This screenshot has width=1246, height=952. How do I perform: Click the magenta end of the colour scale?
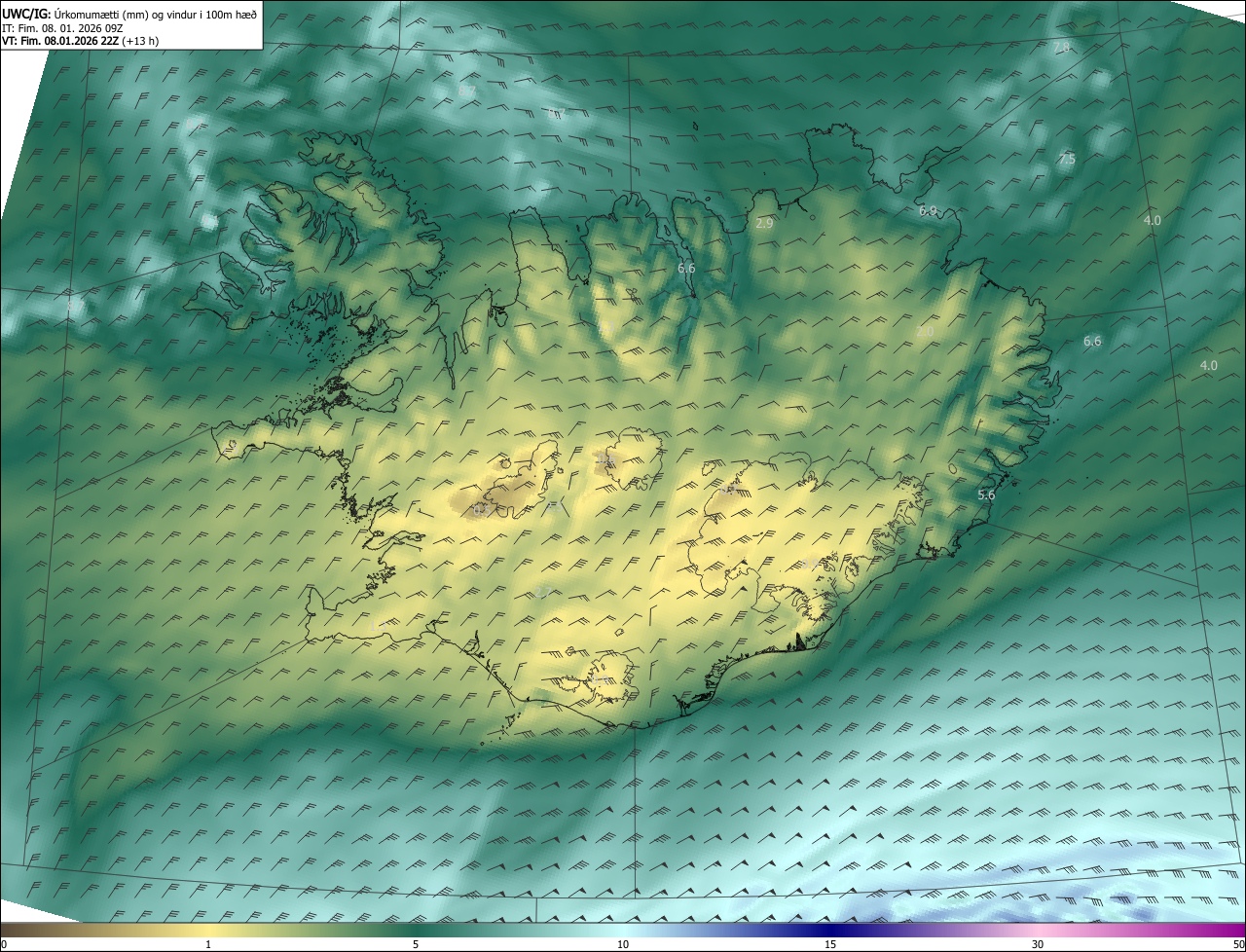[1227, 930]
